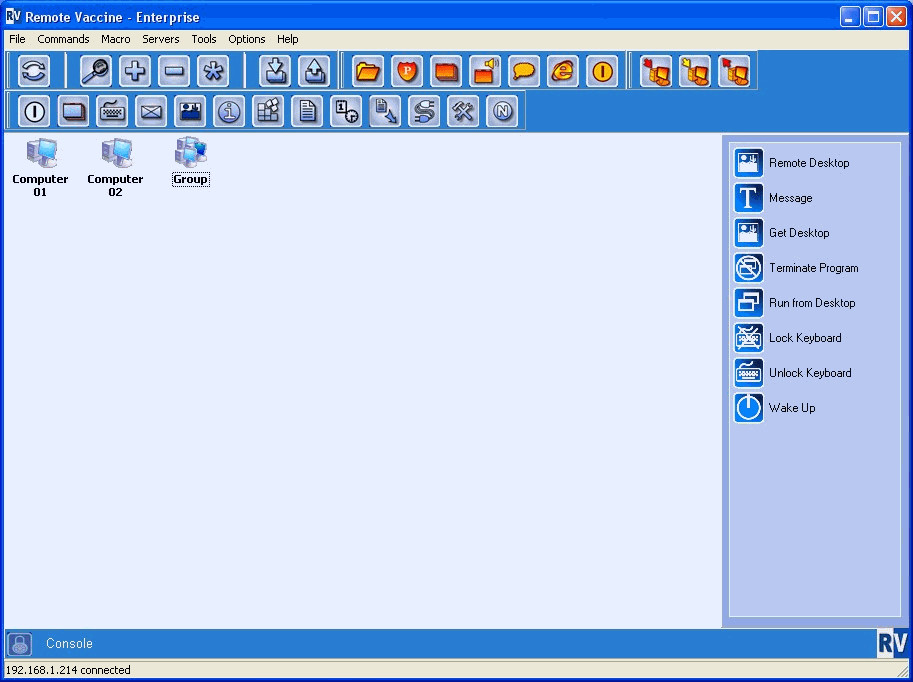
Task: Choose Run from Desktop command
Action: (795, 303)
